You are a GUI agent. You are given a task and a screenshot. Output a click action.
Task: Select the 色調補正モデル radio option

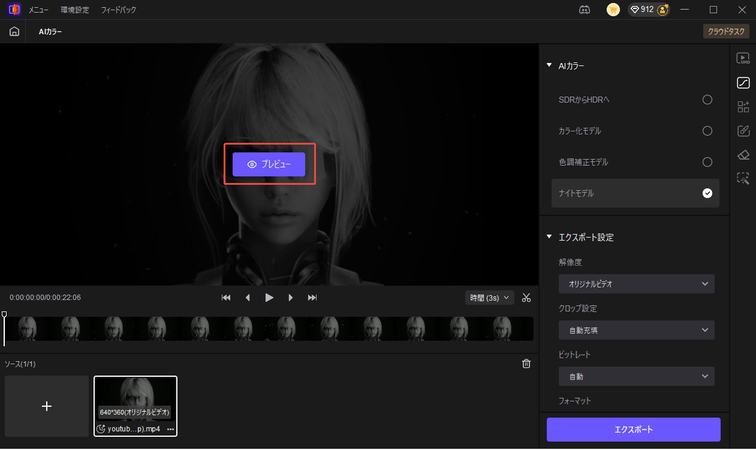tap(707, 162)
